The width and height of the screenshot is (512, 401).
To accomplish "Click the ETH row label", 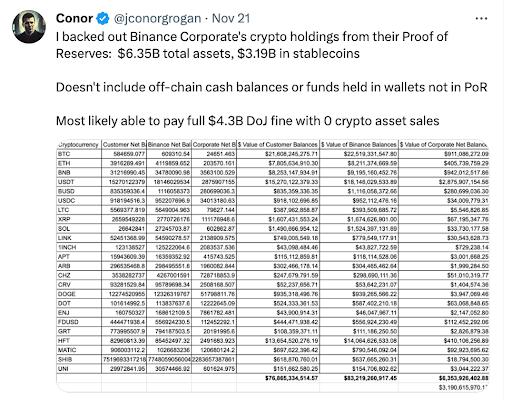I will 64,163.
